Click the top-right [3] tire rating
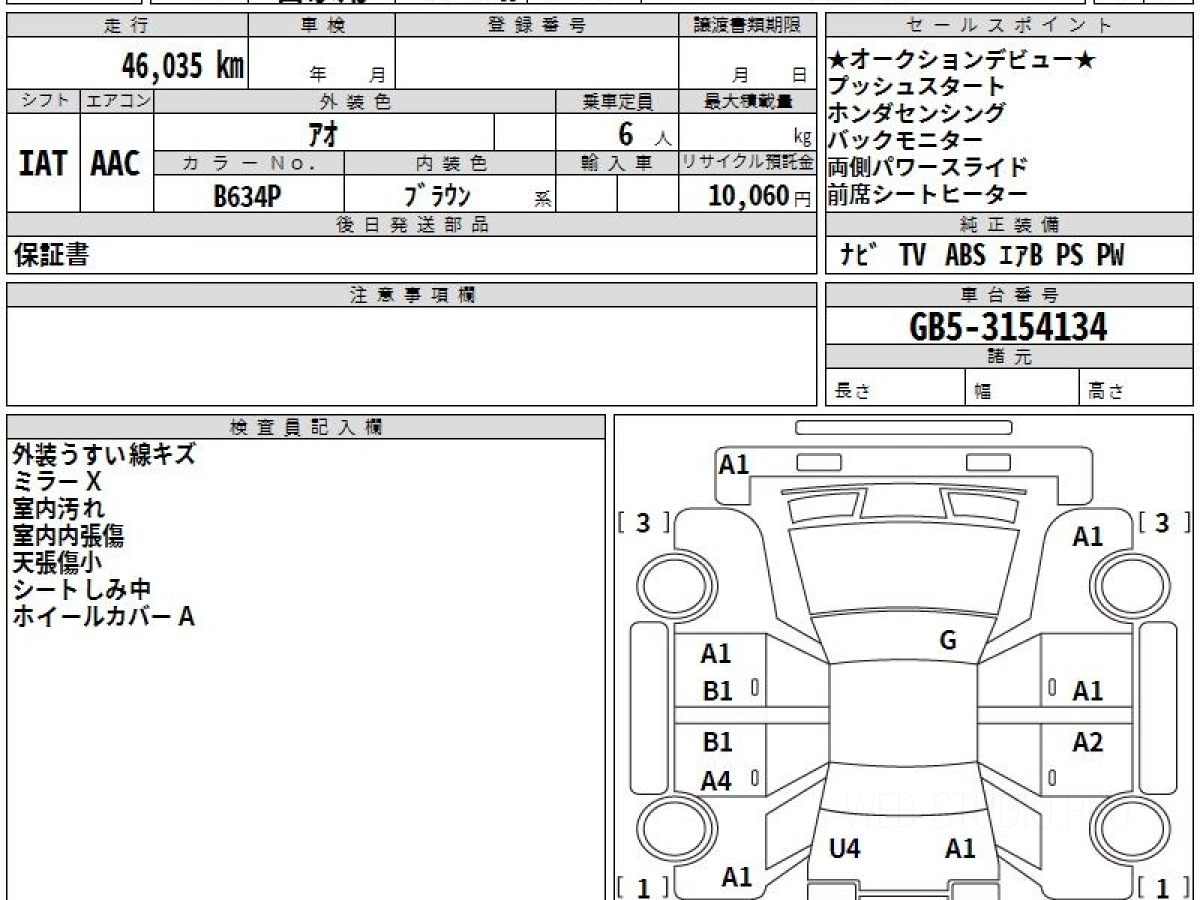1200x900 pixels. [1161, 523]
